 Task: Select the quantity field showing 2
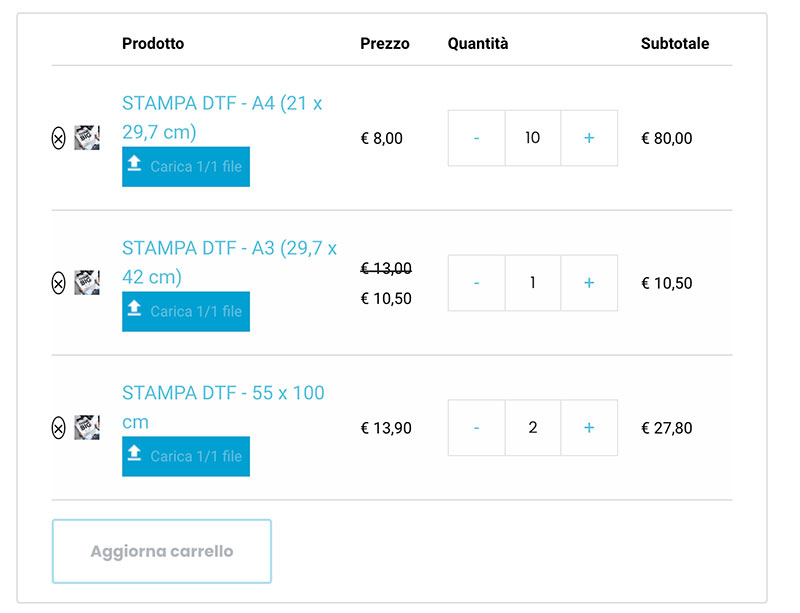pyautogui.click(x=533, y=427)
